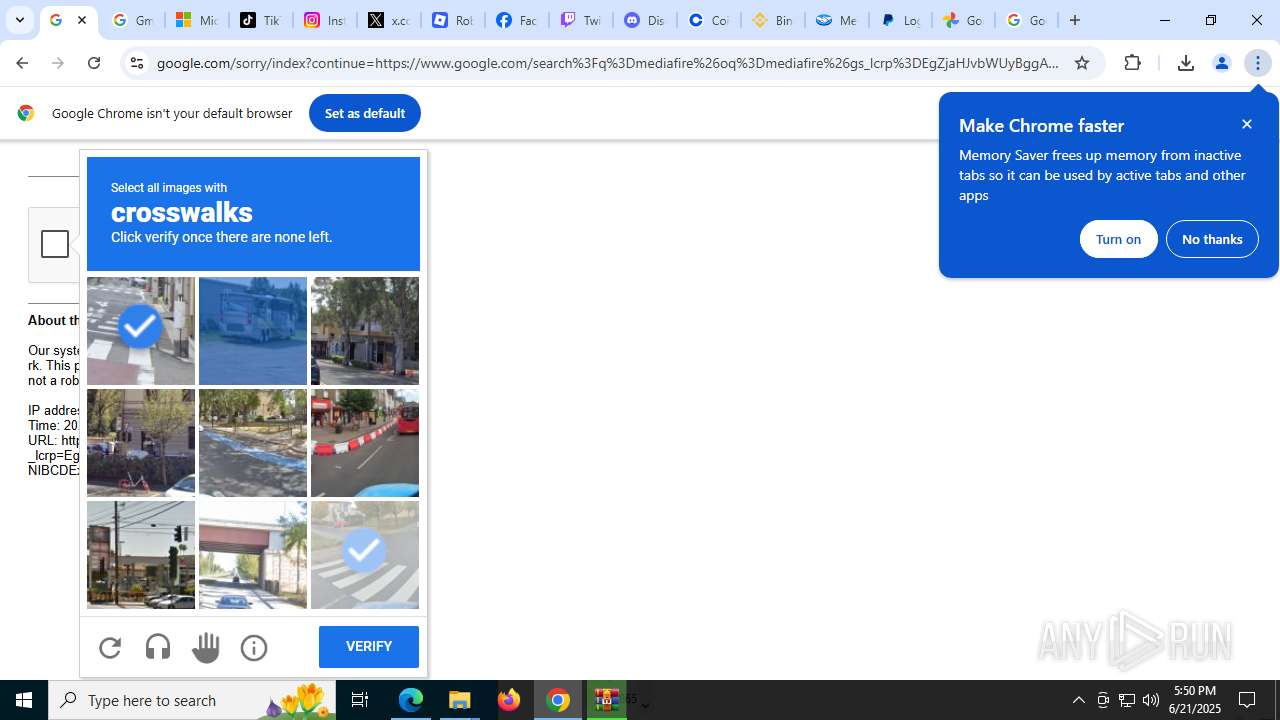Open the notifications action center
Screen dimensions: 1280x720
1248,700
